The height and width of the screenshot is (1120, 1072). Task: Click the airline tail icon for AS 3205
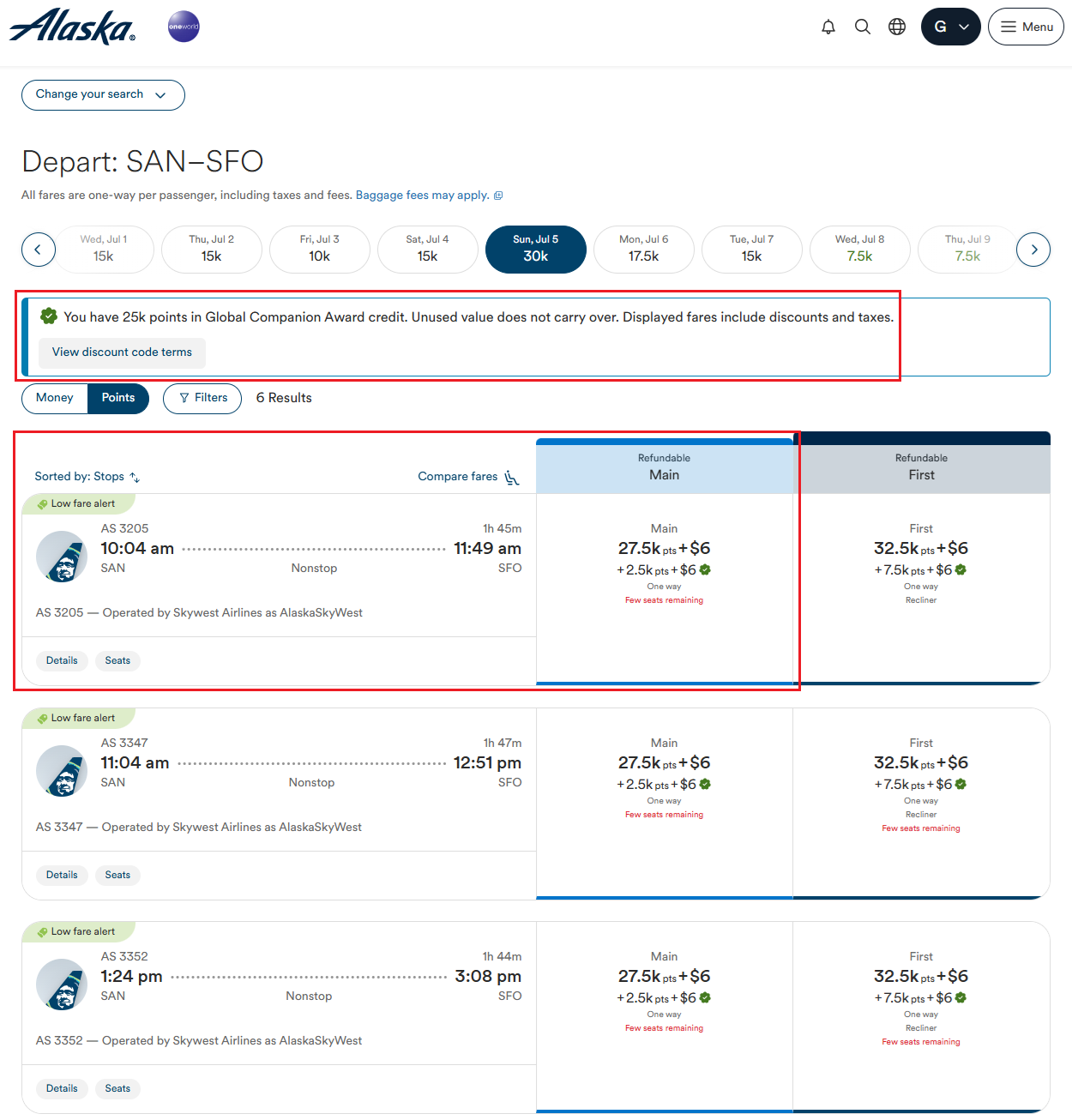pos(62,557)
